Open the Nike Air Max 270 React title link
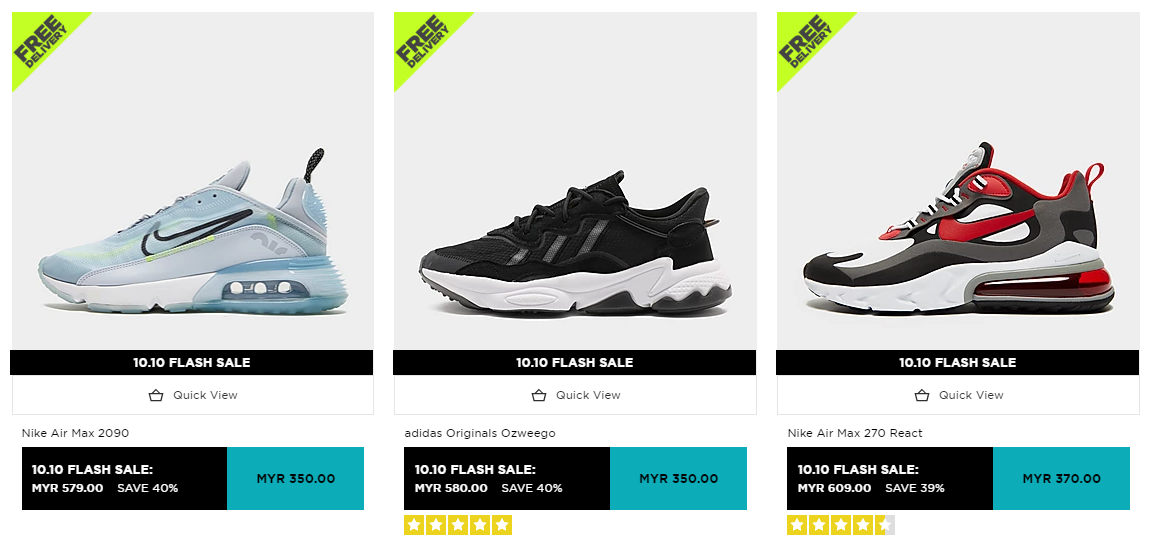This screenshot has width=1152, height=542. 855,433
